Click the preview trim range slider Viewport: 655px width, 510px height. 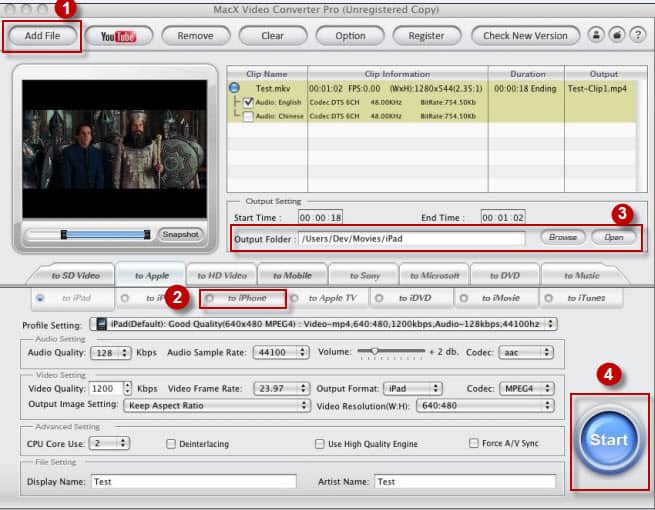tap(106, 235)
